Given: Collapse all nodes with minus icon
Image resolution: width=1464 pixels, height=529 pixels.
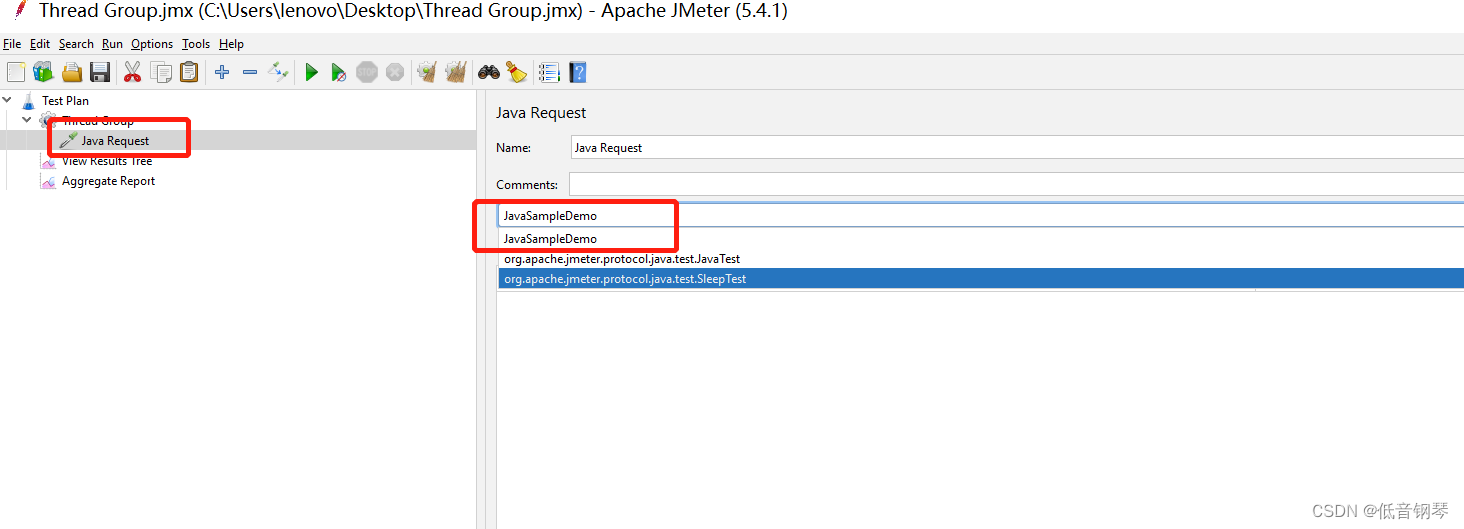Looking at the screenshot, I should [x=250, y=72].
